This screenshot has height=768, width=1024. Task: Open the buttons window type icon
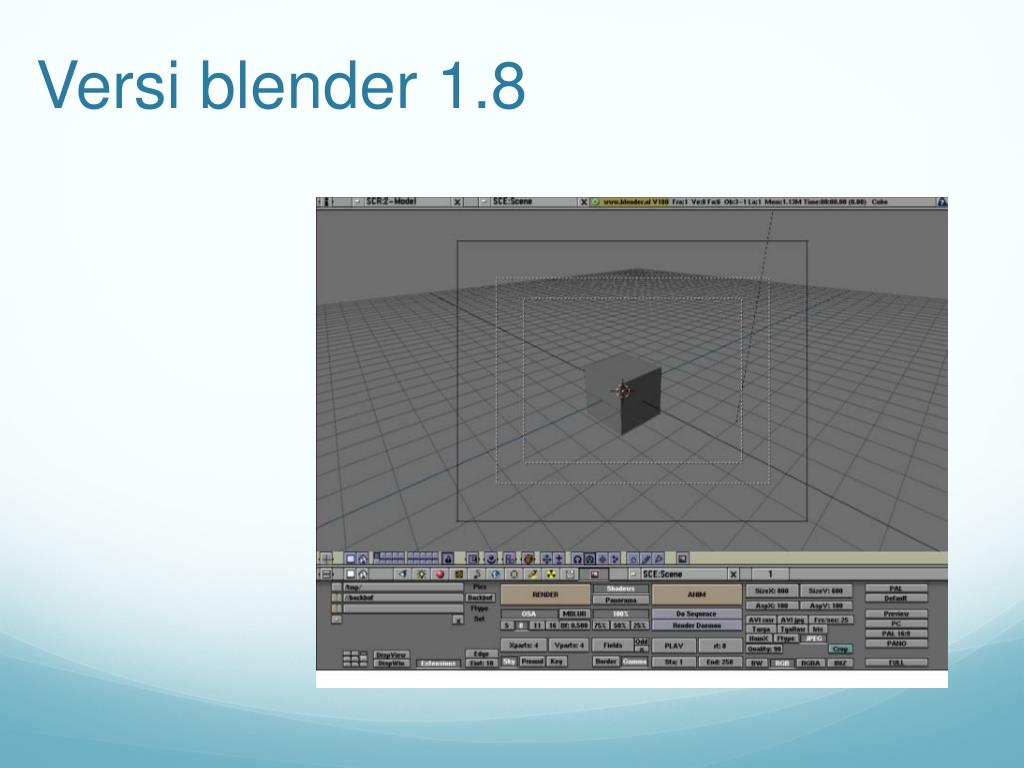point(326,574)
